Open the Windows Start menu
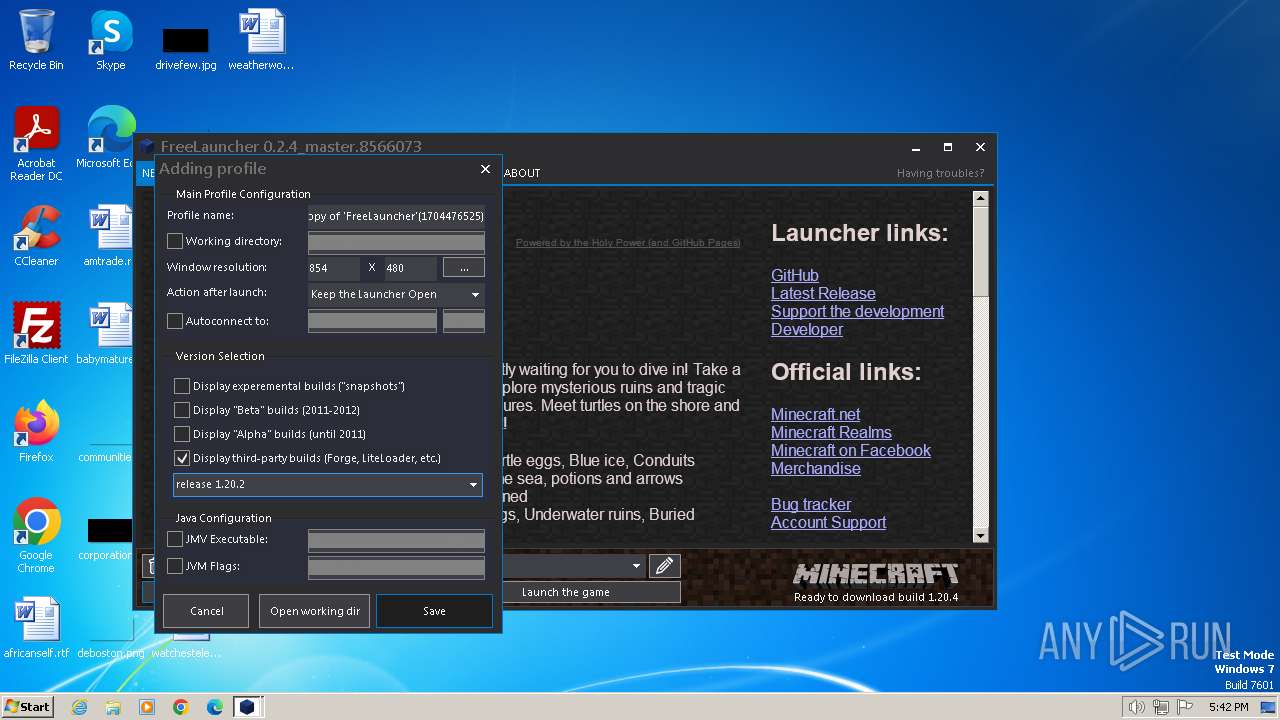The image size is (1280, 720). (27, 707)
